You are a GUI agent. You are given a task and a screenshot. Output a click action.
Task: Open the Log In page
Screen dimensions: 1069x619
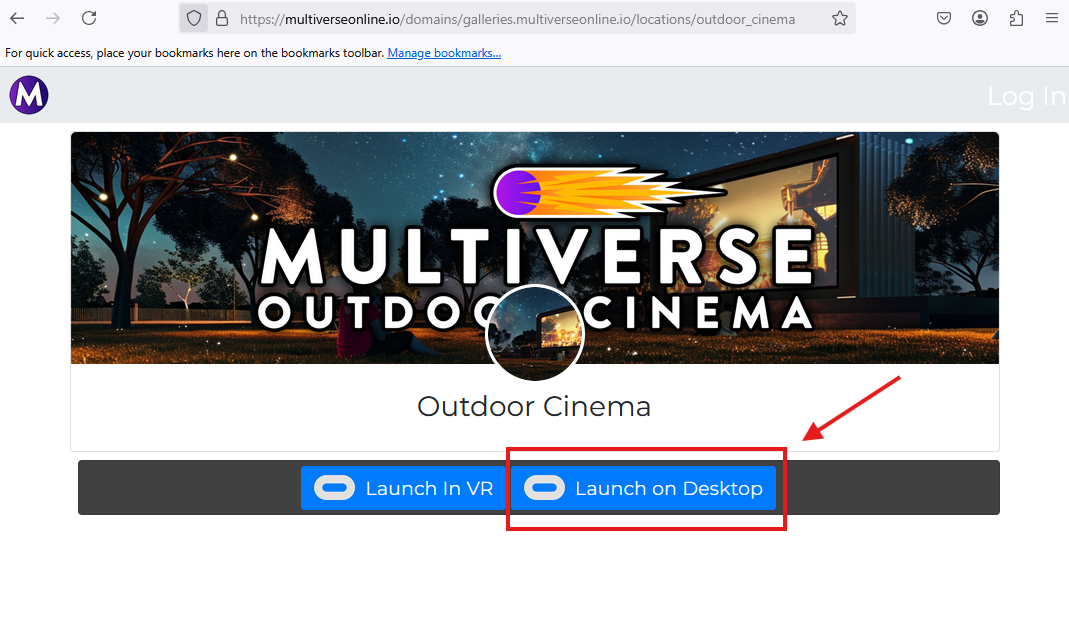(x=1026, y=95)
